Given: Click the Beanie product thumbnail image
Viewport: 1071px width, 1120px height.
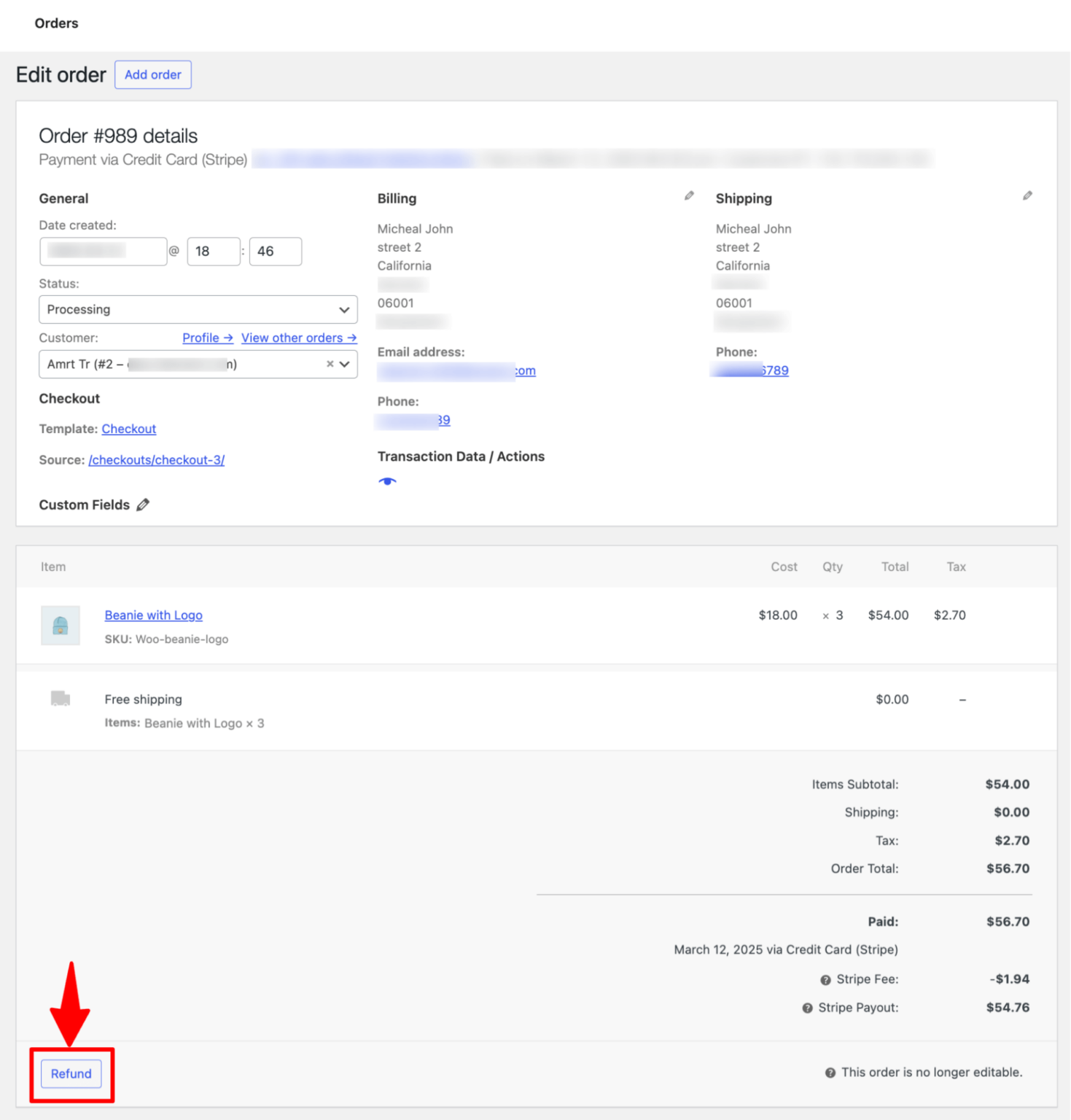Looking at the screenshot, I should click(61, 625).
